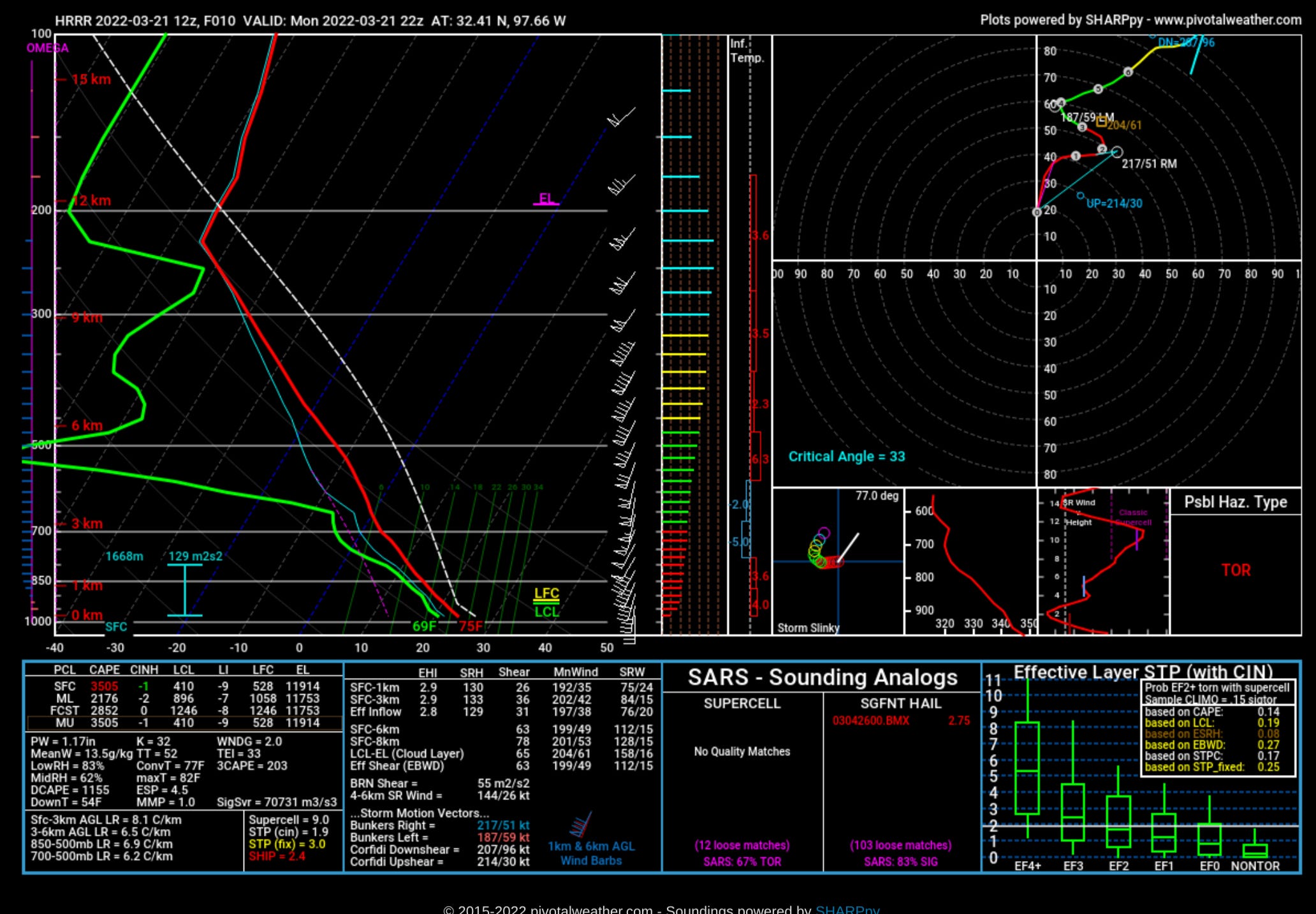Click the red TOR hazard type text
This screenshot has height=914, width=1316.
[x=1236, y=570]
